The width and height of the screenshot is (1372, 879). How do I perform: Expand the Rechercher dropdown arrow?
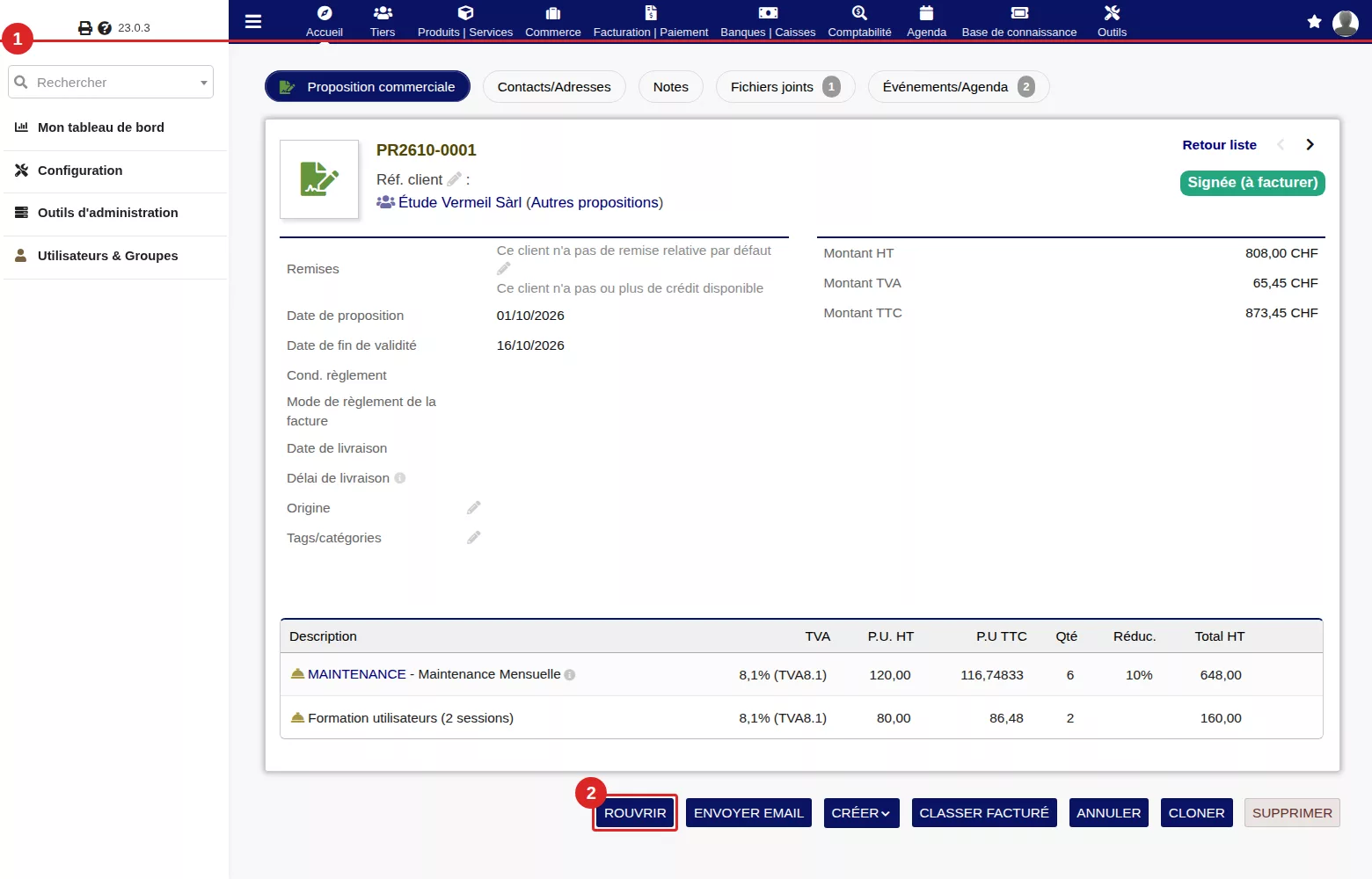(x=204, y=83)
